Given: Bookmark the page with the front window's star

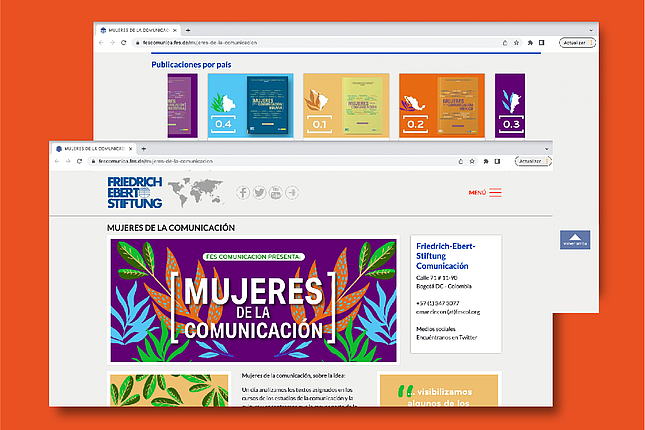Looking at the screenshot, I should pos(471,161).
